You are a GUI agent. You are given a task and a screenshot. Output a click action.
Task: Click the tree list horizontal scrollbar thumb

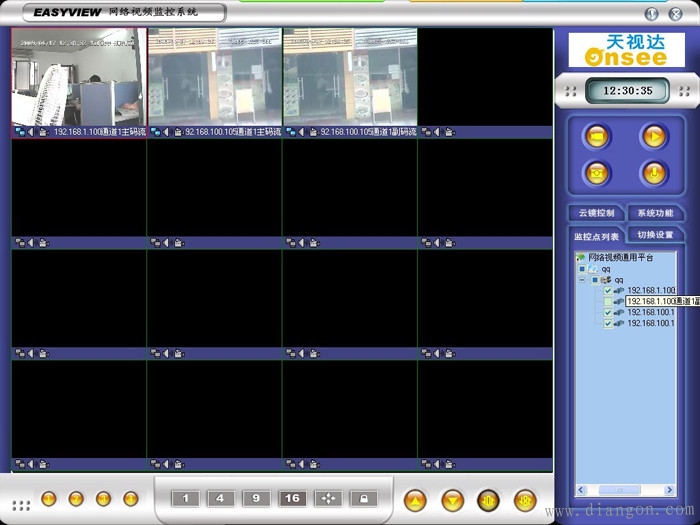click(619, 490)
